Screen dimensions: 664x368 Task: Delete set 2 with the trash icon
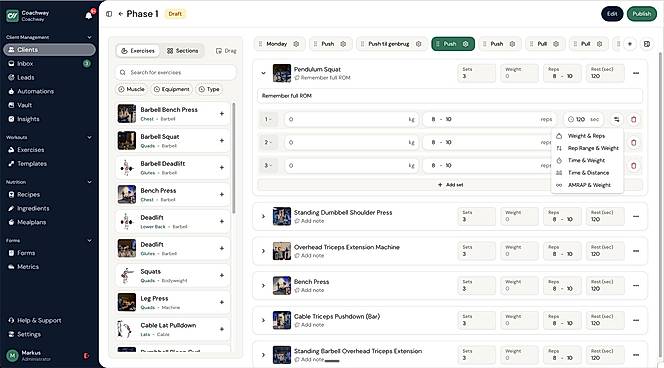tap(634, 143)
